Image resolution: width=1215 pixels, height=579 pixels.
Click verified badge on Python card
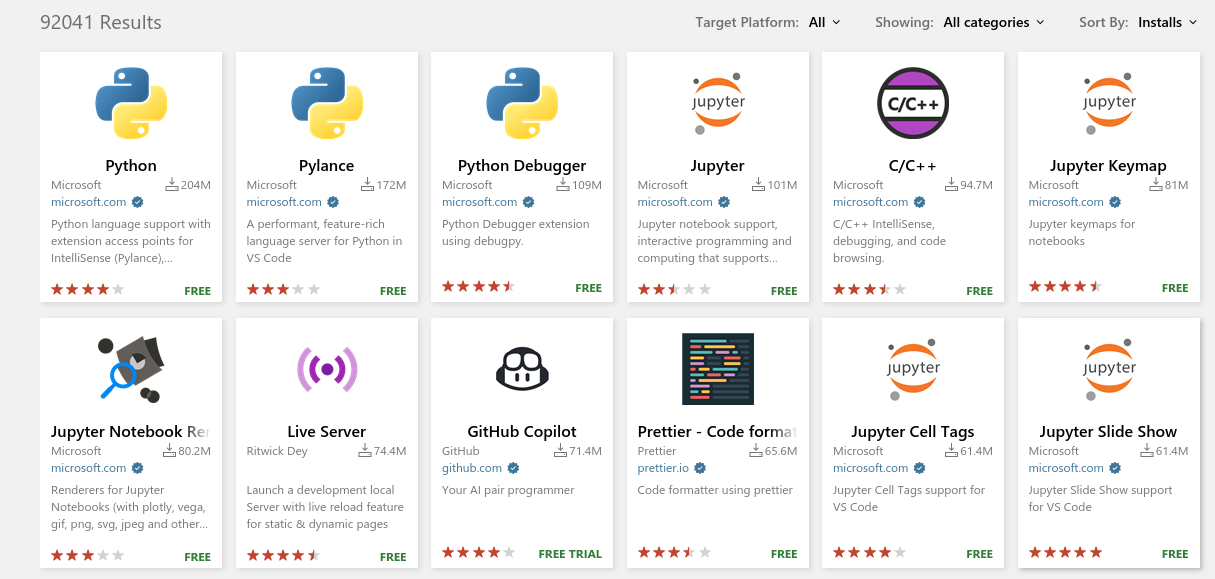pyautogui.click(x=138, y=202)
